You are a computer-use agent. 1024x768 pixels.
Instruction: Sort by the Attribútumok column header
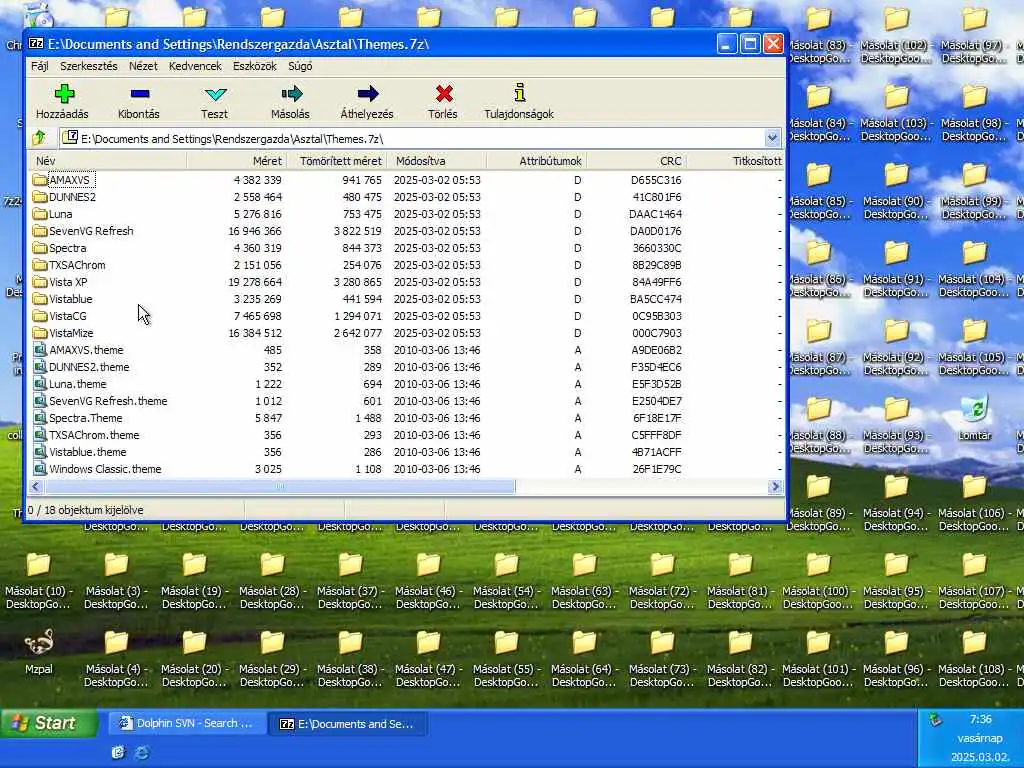[536, 161]
